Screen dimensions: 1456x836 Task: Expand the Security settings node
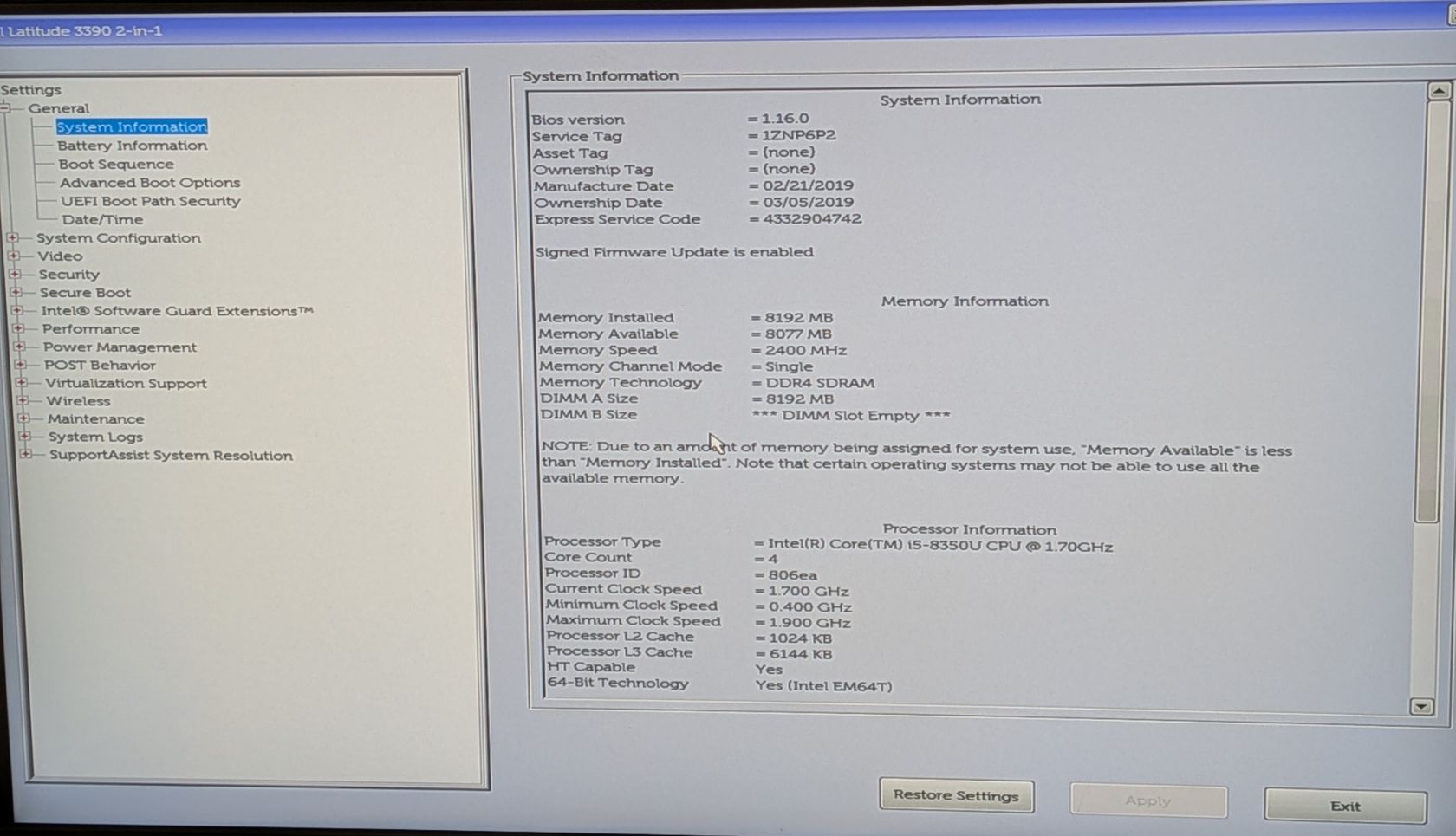point(15,274)
